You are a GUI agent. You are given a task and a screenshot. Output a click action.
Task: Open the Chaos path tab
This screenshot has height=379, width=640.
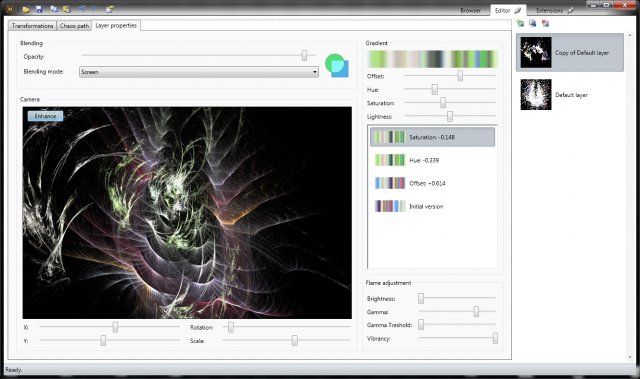(x=74, y=26)
